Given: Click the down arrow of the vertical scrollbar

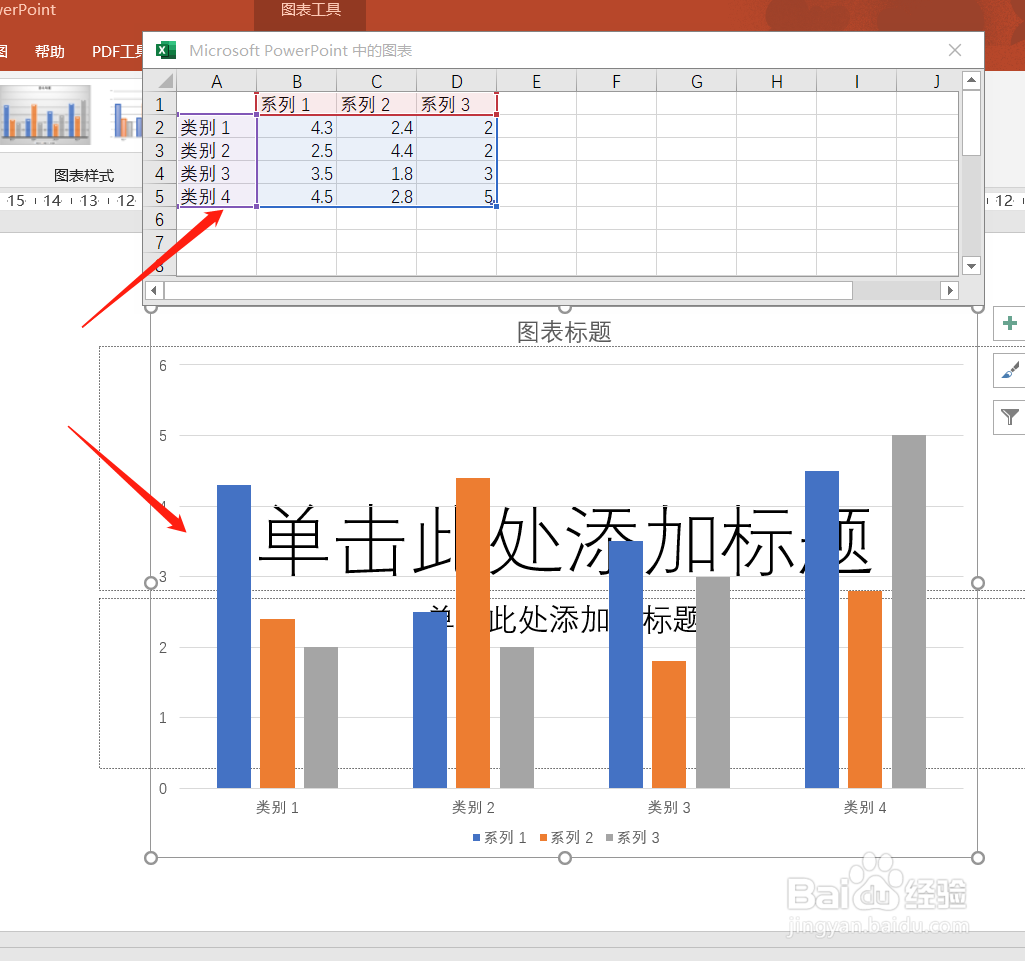Looking at the screenshot, I should coord(971,265).
